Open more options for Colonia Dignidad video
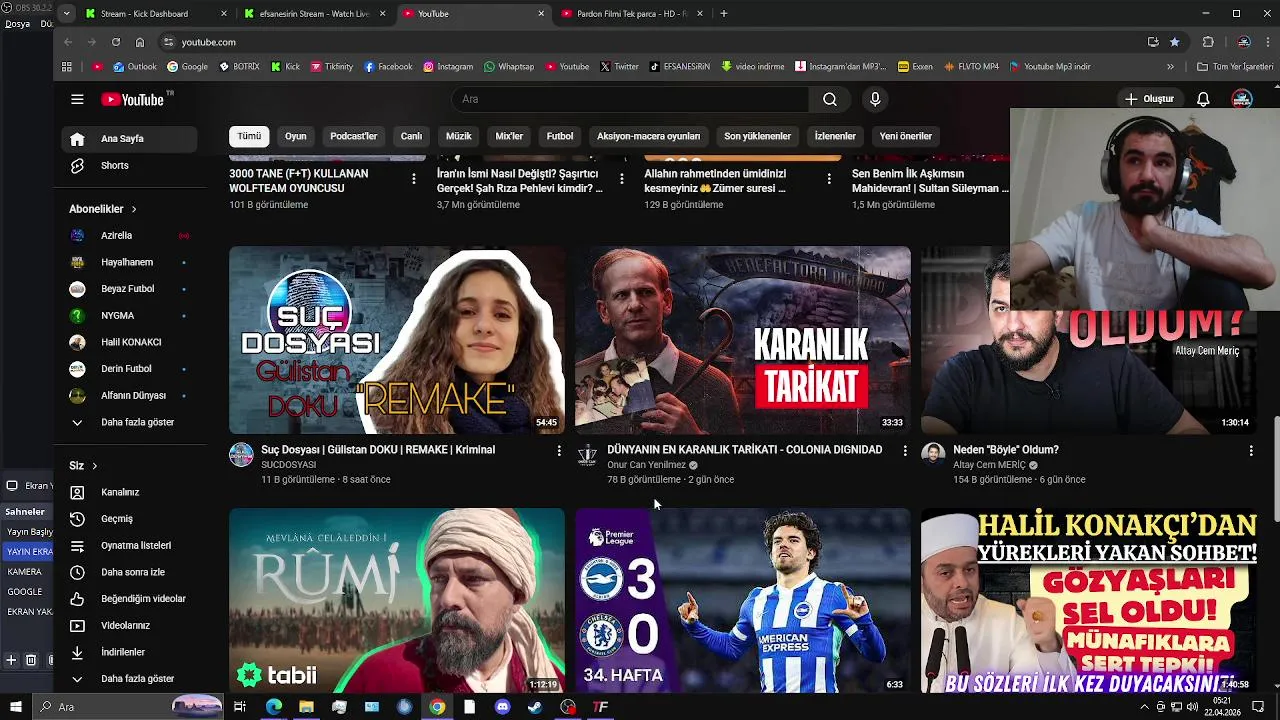Screen dimensions: 1280x720 (x=905, y=451)
